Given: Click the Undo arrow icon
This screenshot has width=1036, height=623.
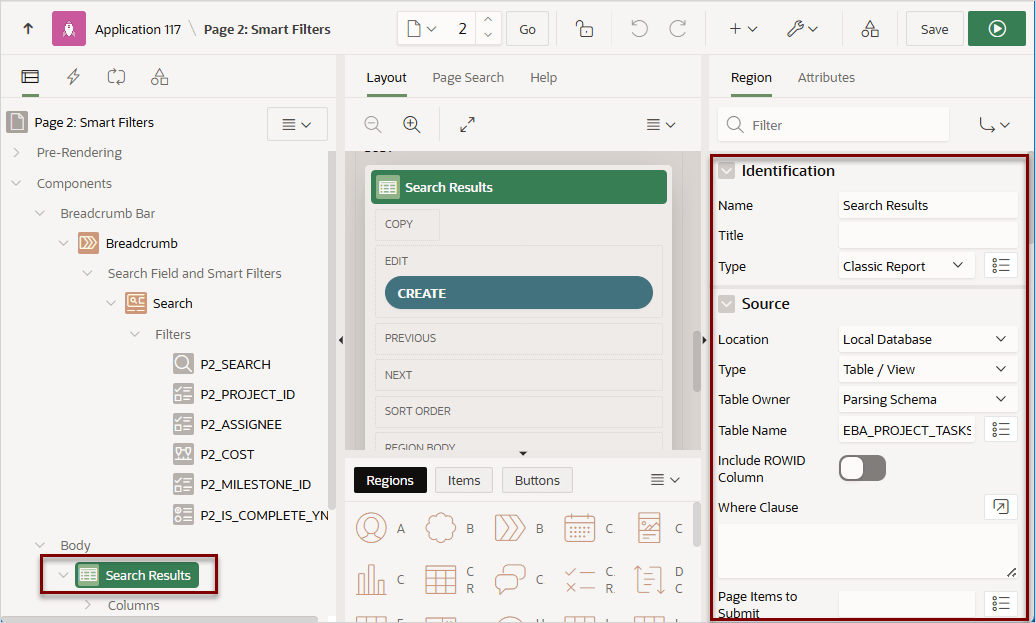Looking at the screenshot, I should [x=638, y=28].
